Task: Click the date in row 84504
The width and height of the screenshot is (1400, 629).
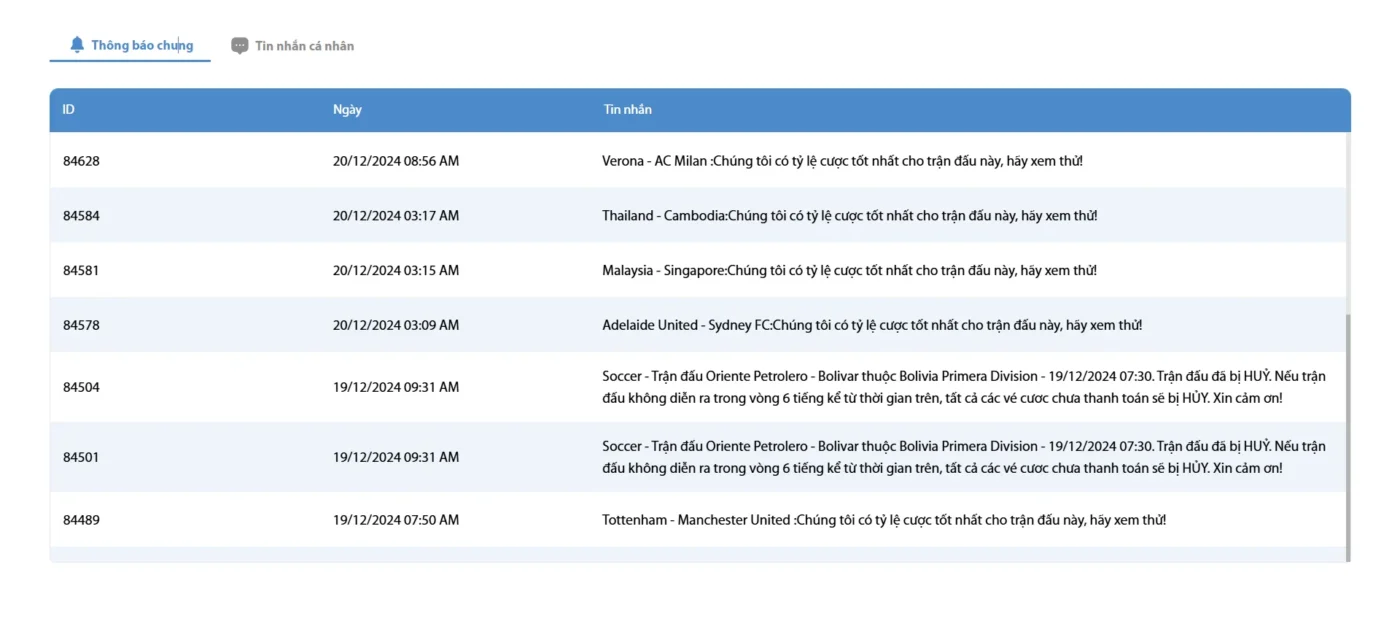Action: click(396, 387)
